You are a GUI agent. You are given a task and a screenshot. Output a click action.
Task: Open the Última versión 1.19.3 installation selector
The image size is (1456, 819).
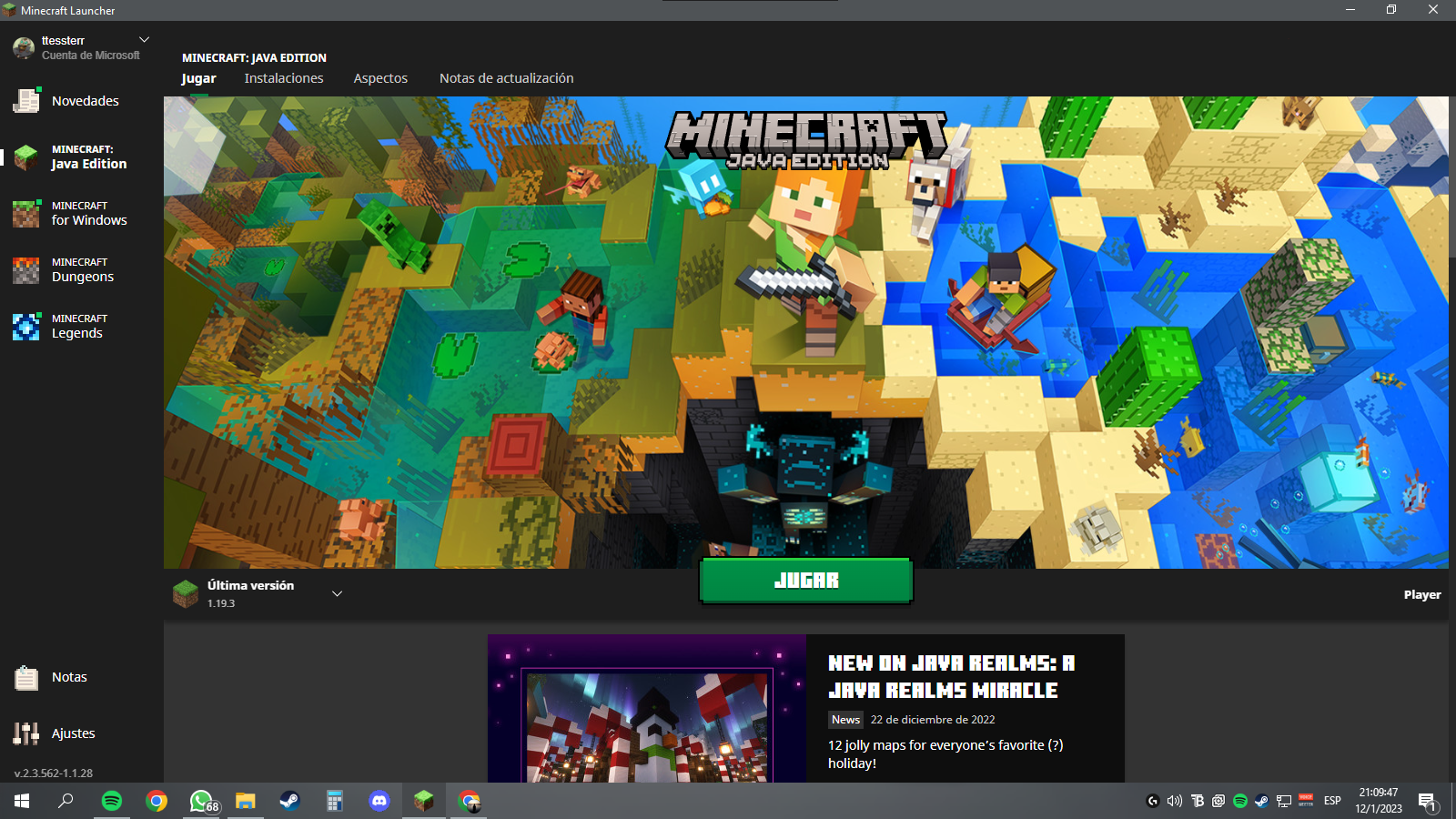[250, 593]
